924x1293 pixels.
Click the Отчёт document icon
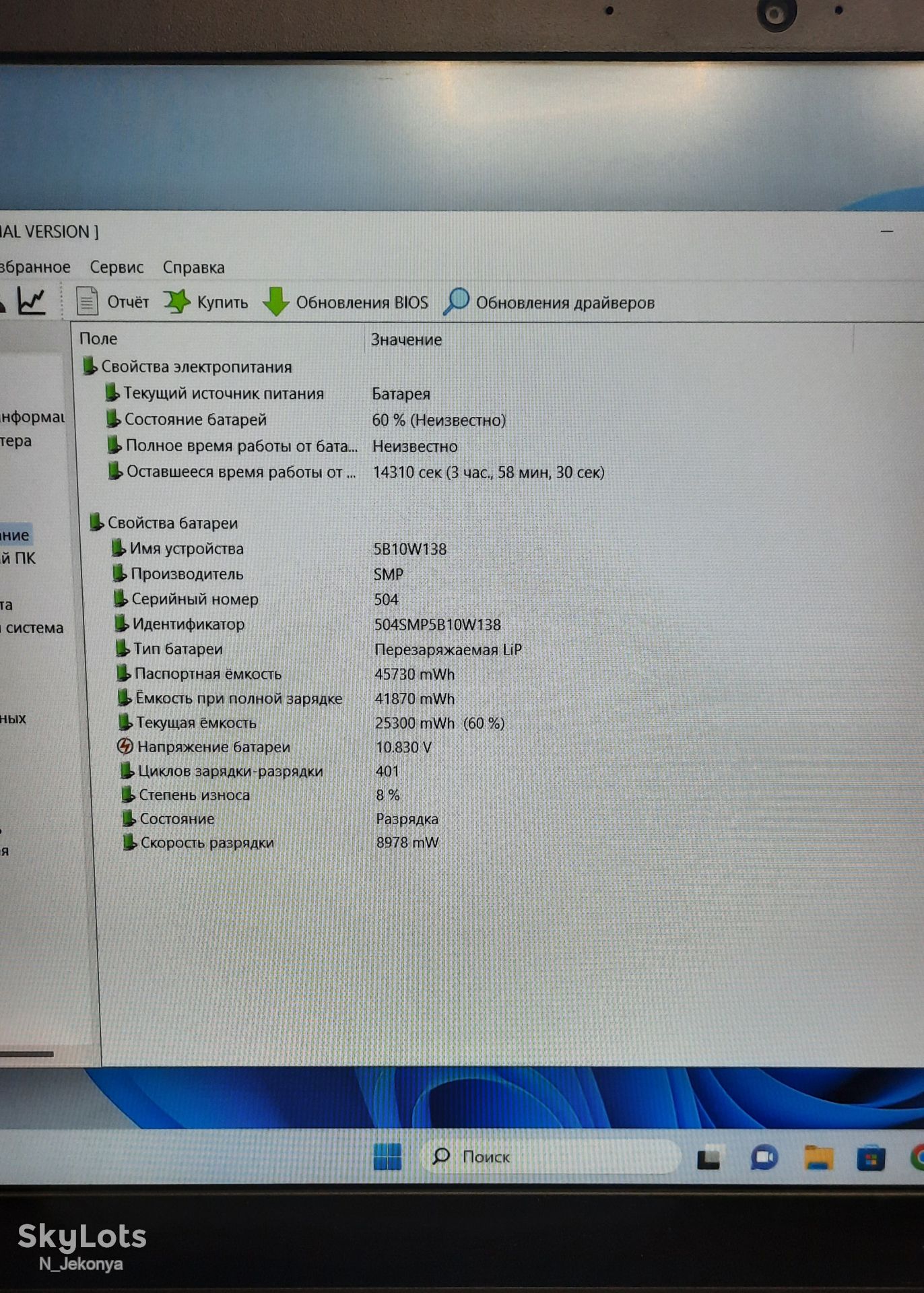[87, 301]
